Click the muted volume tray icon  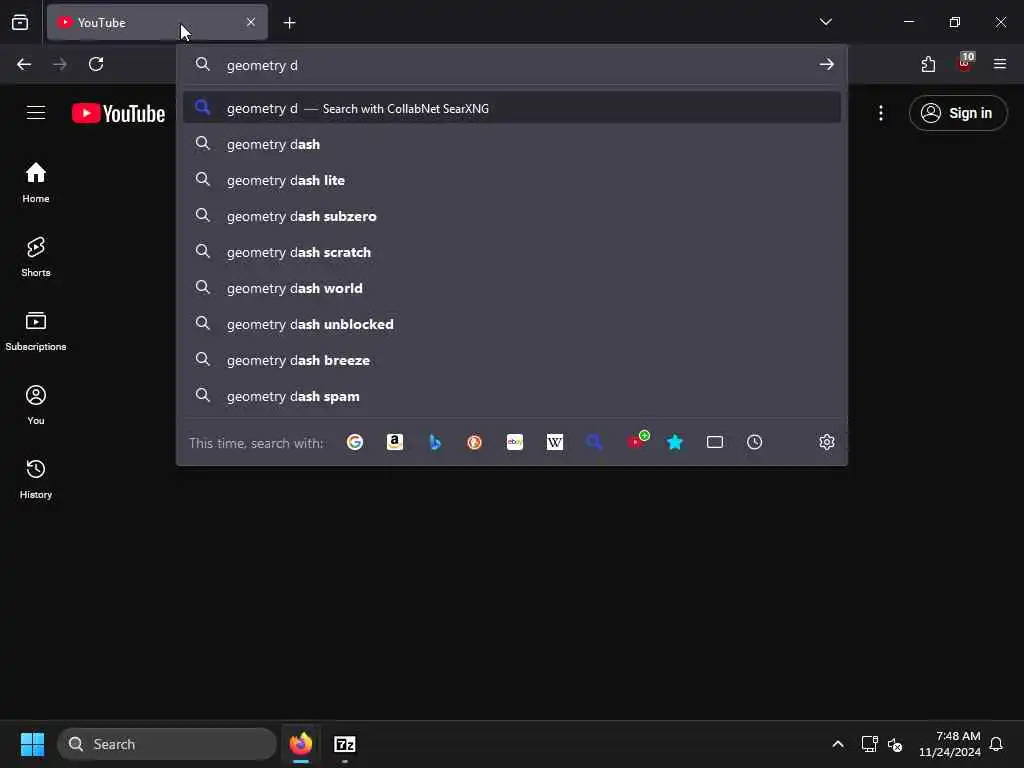click(895, 744)
